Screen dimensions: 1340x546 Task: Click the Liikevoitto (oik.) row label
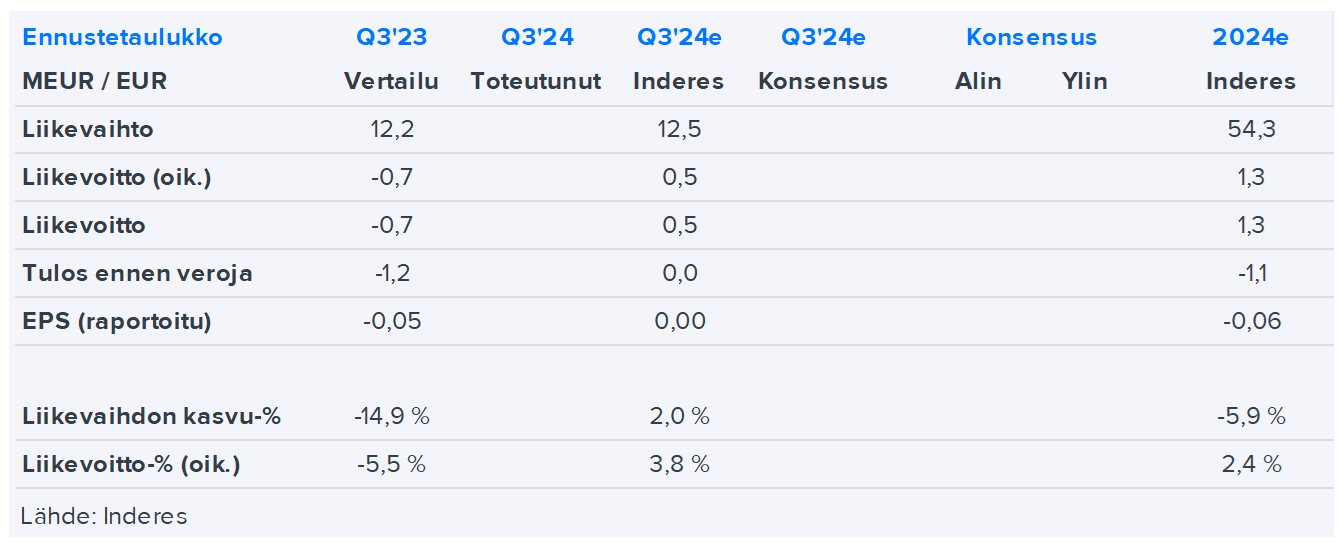click(x=117, y=177)
